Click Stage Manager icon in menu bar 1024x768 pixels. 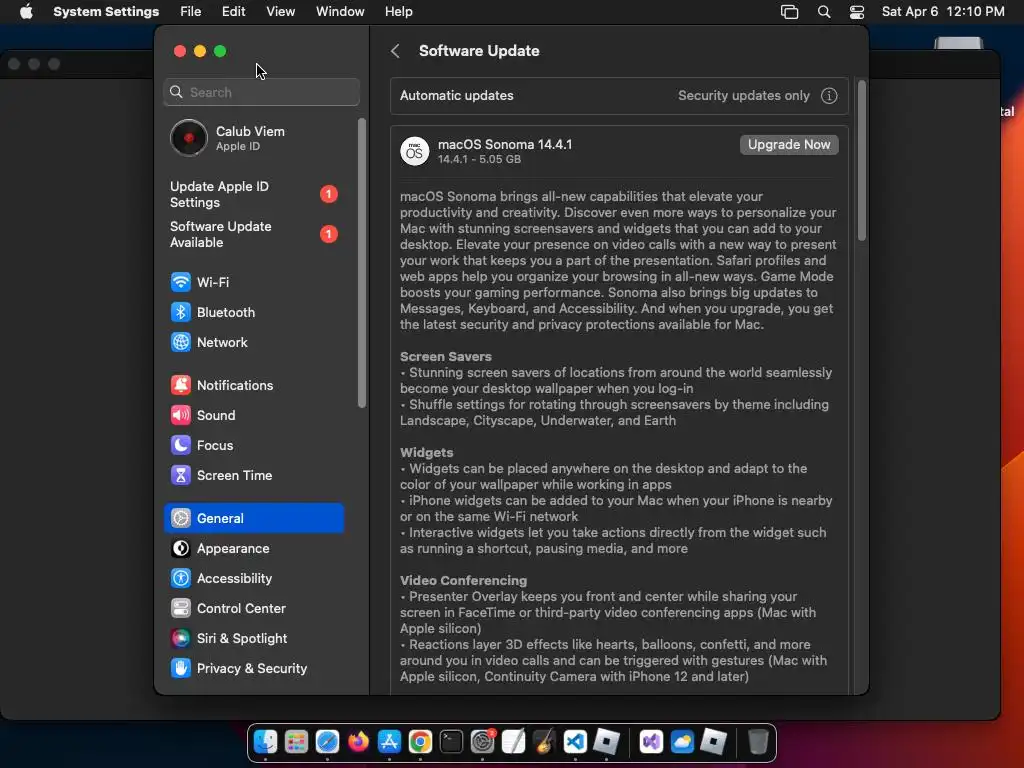point(790,12)
